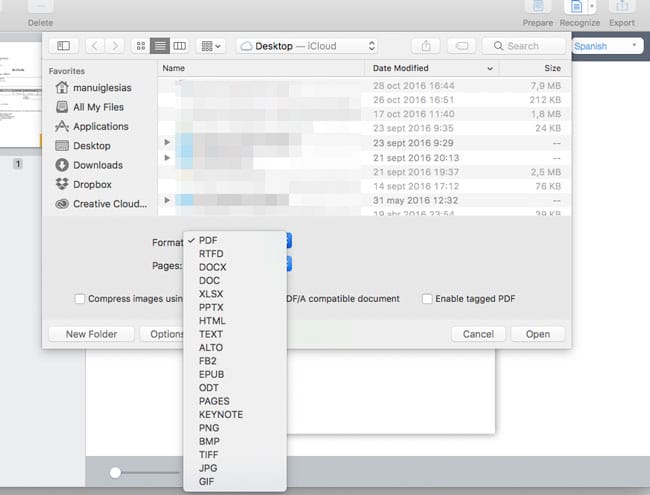Pick PNG from the format menu
Viewport: 650px width, 495px height.
pyautogui.click(x=210, y=428)
